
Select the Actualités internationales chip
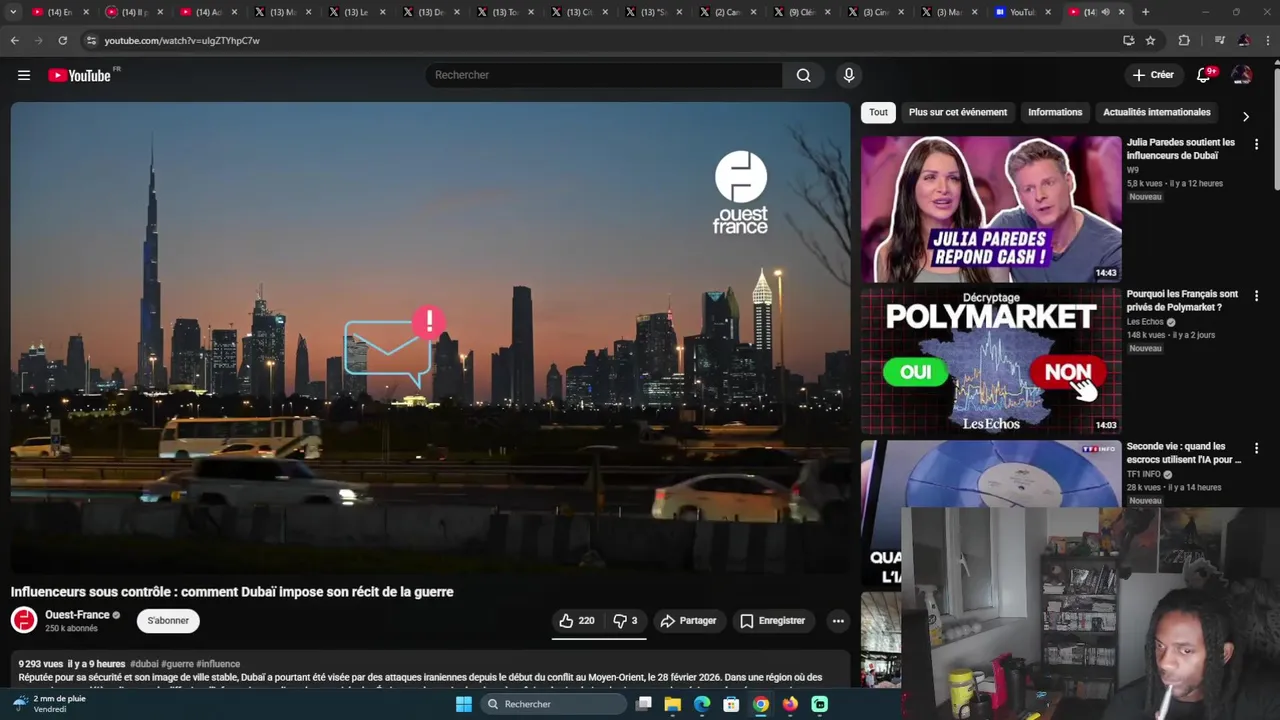(1156, 112)
